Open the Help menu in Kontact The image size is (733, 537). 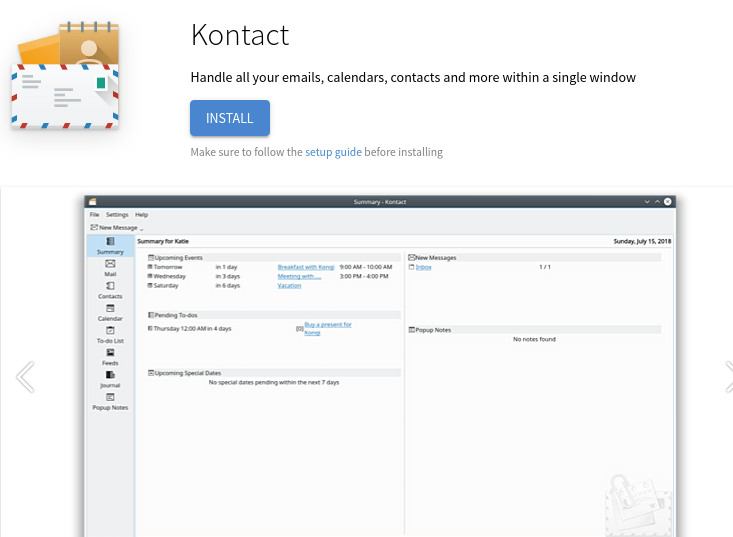point(142,215)
